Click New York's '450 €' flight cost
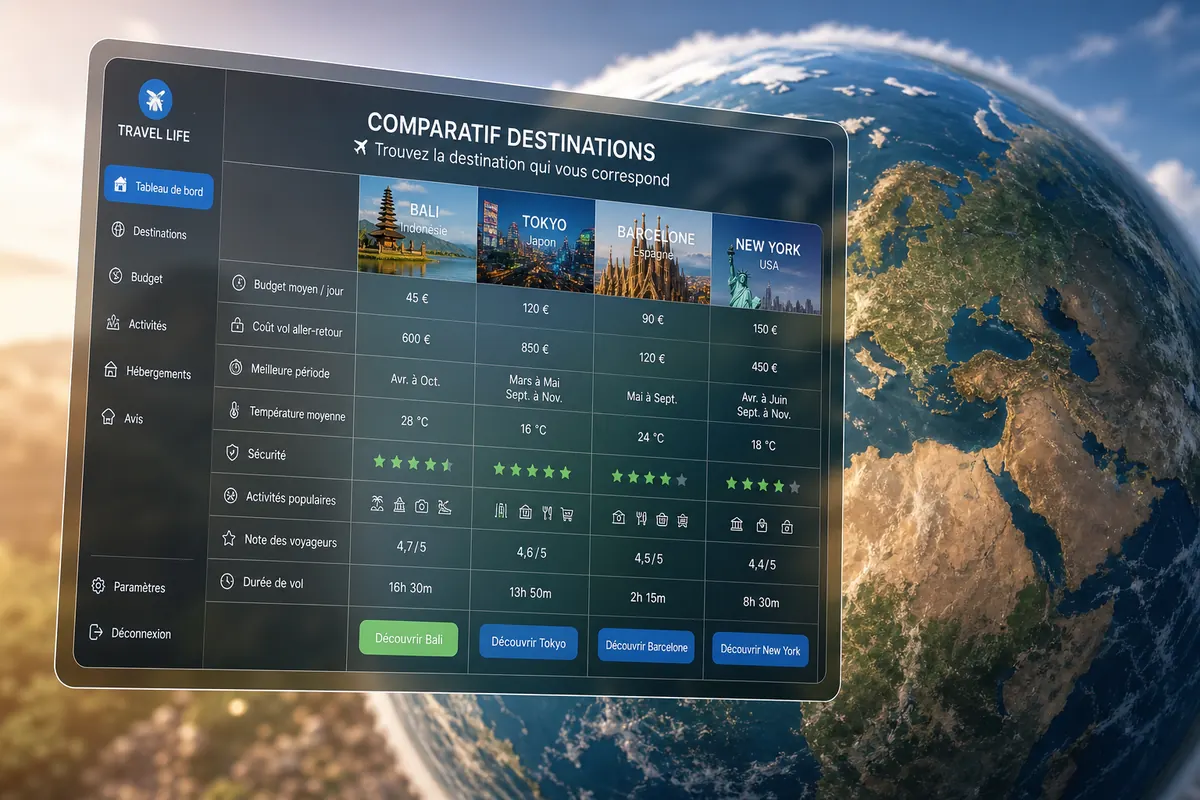Viewport: 1200px width, 800px height. [765, 366]
